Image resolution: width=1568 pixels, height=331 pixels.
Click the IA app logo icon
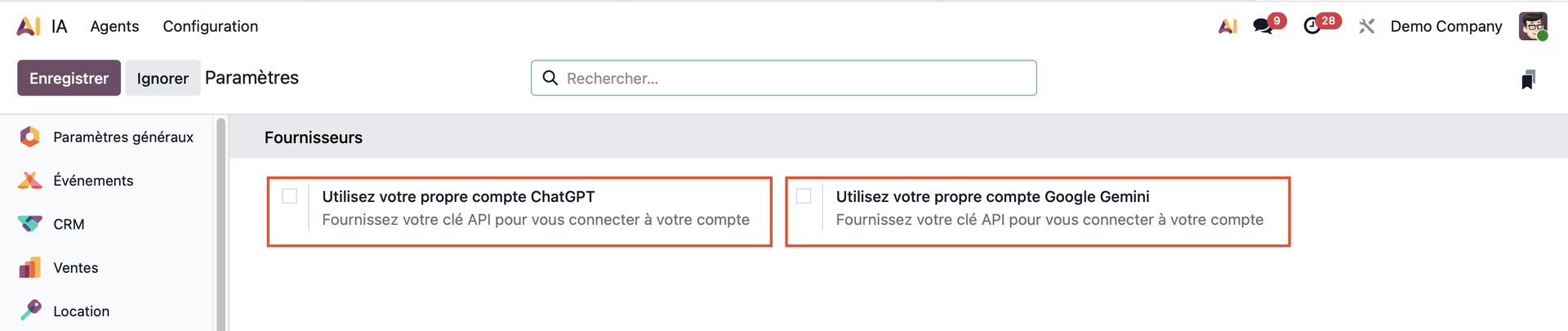29,26
